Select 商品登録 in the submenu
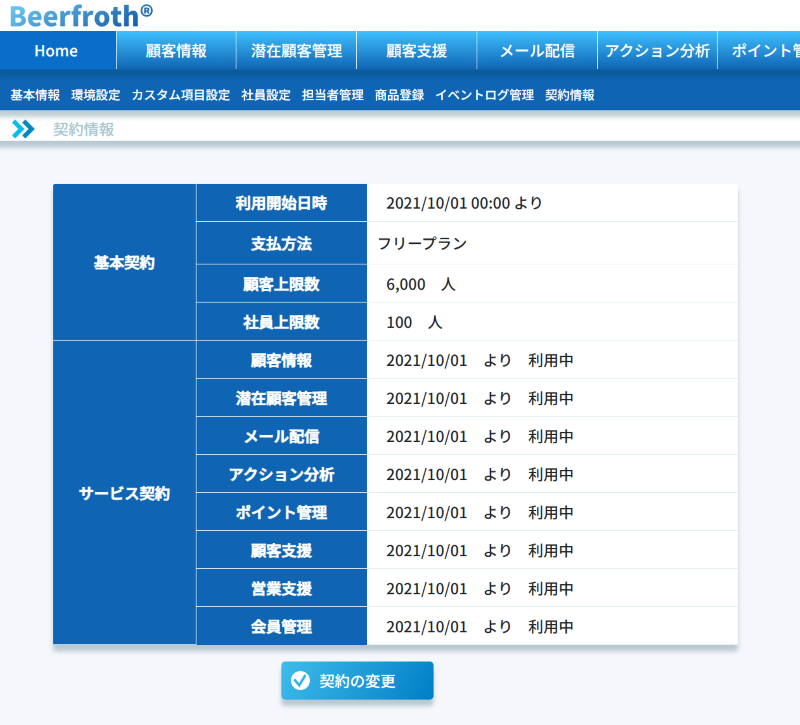The image size is (800, 725). click(400, 95)
